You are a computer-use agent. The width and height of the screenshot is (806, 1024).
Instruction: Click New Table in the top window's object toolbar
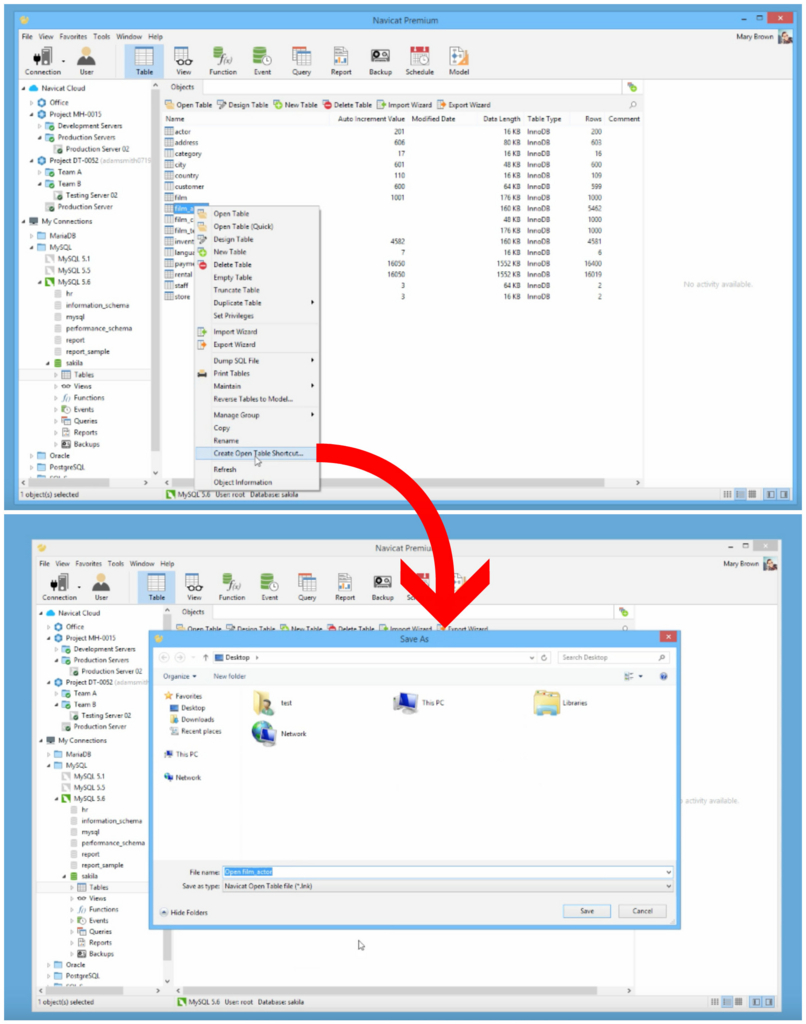[295, 104]
